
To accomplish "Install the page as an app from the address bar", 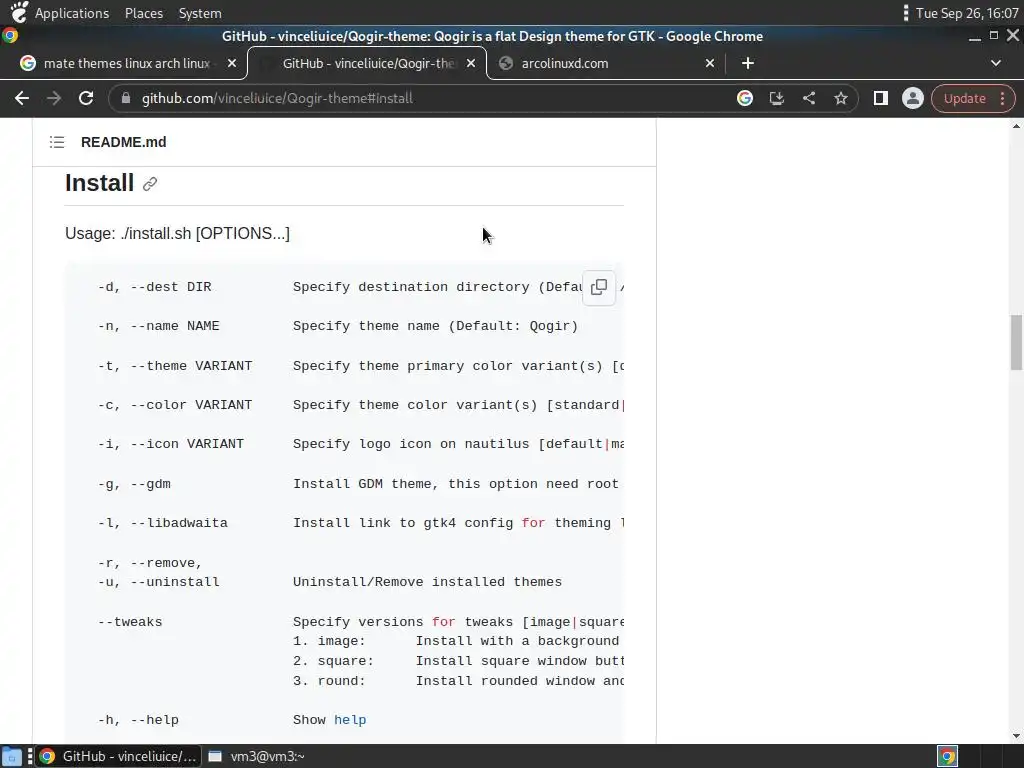I will (x=776, y=99).
